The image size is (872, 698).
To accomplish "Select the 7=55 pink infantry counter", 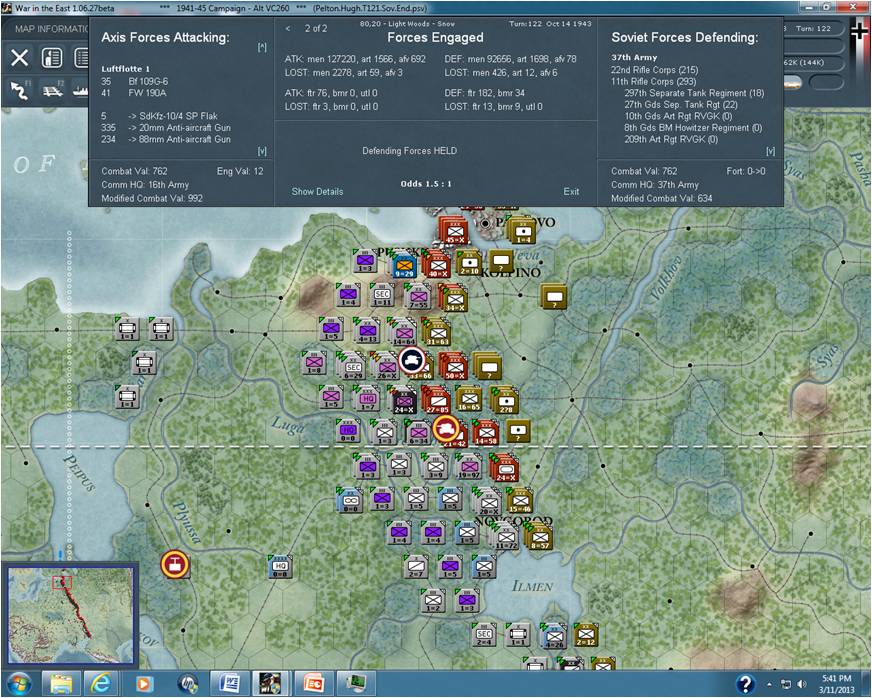I will coord(418,297).
